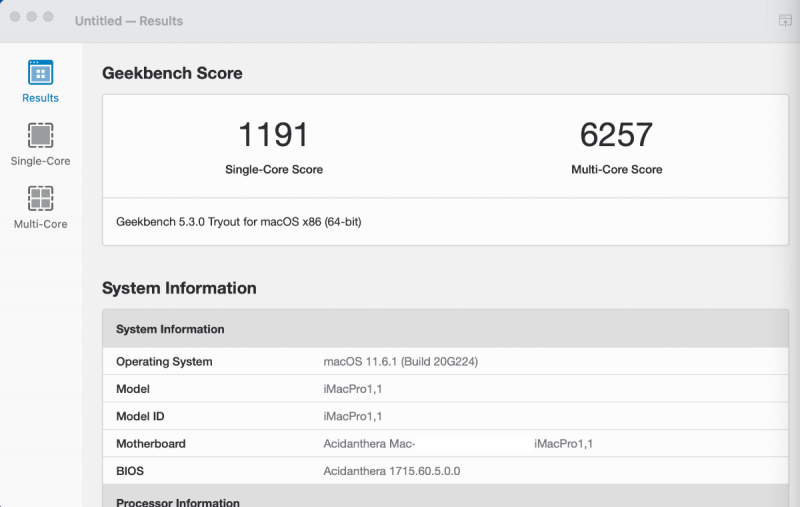Click the Model ID row value iMacPro1,1
This screenshot has height=507, width=800.
pos(353,416)
